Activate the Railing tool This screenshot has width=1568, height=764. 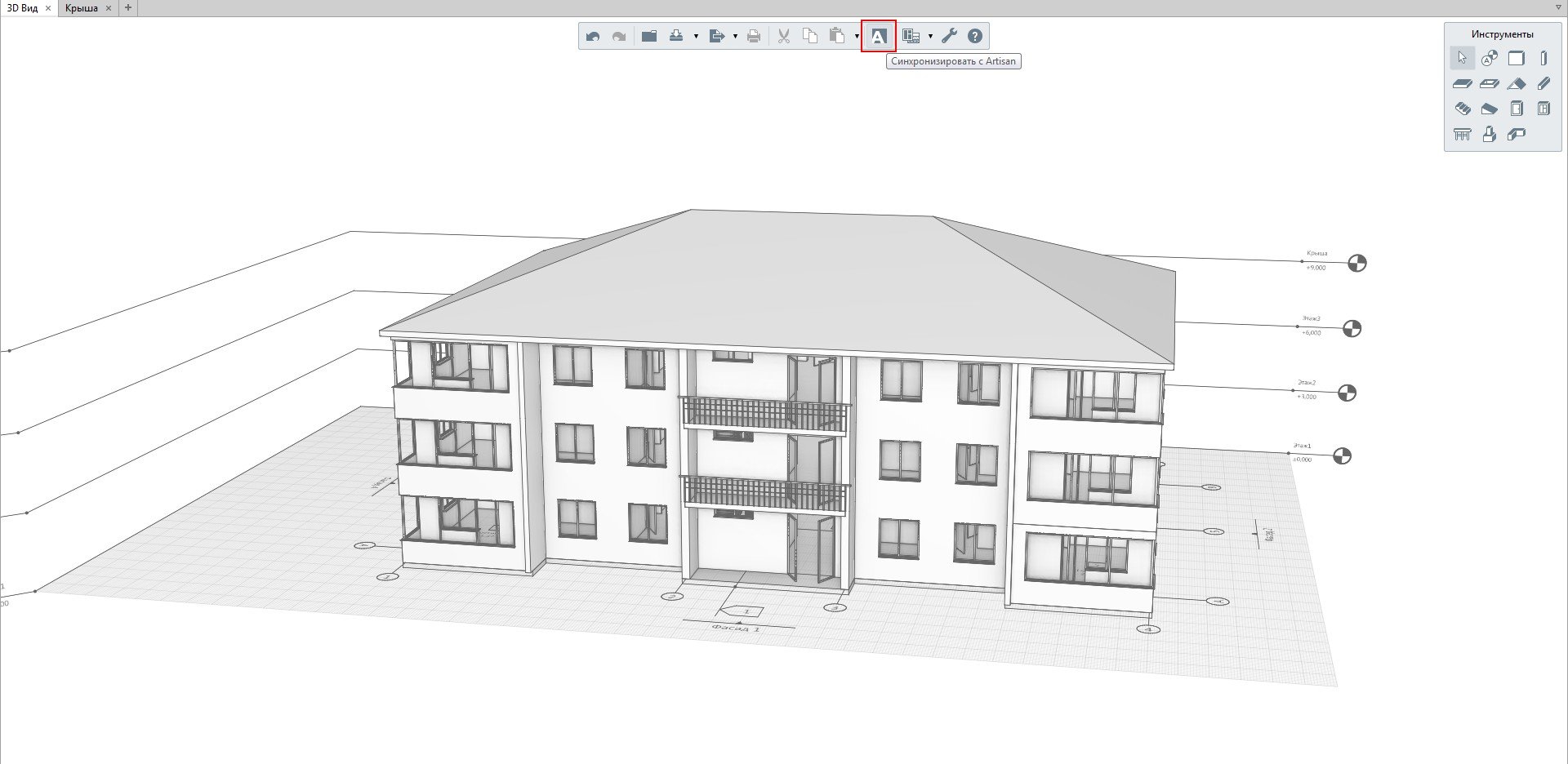point(1462,135)
